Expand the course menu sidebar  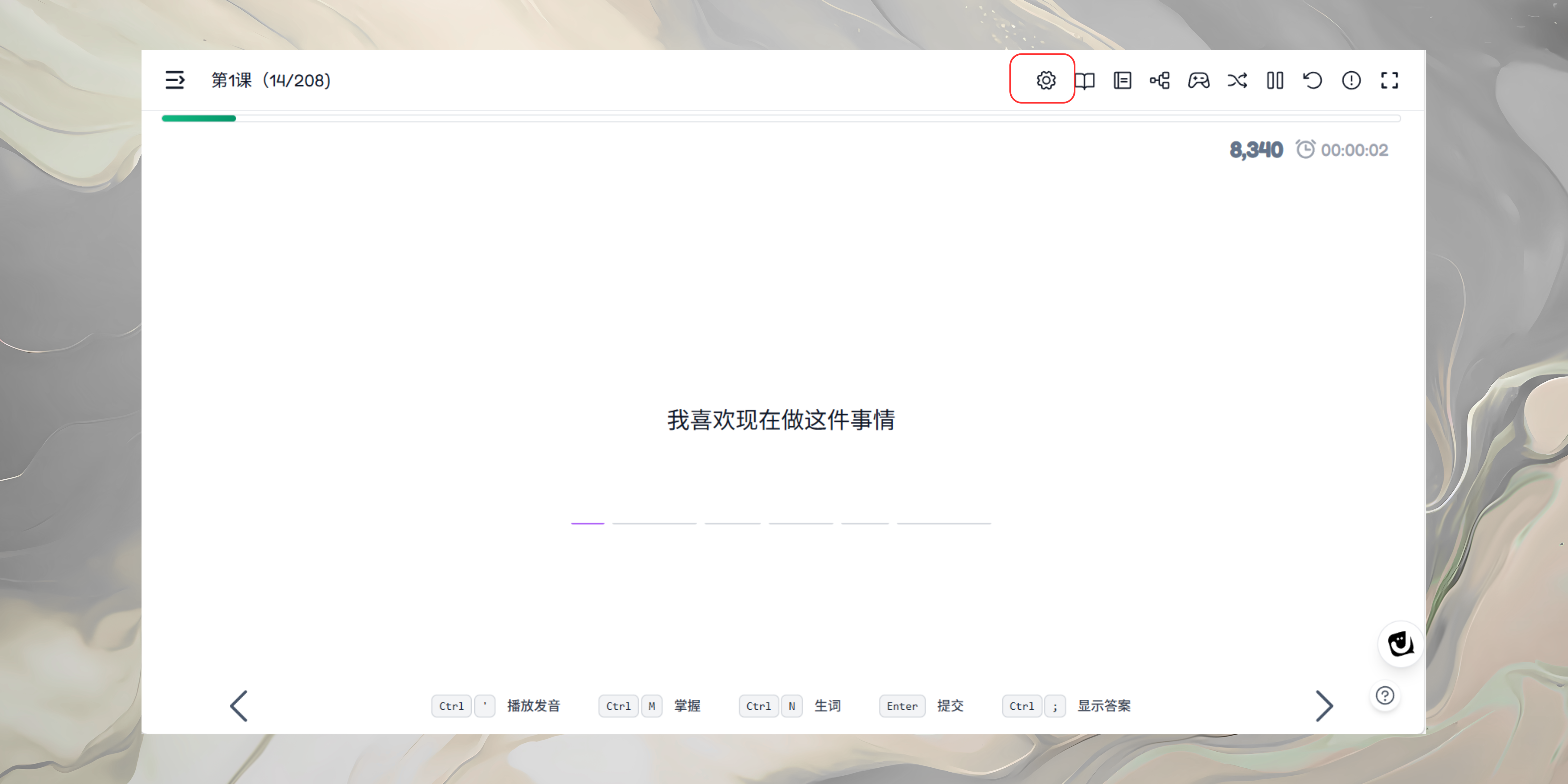(x=175, y=80)
